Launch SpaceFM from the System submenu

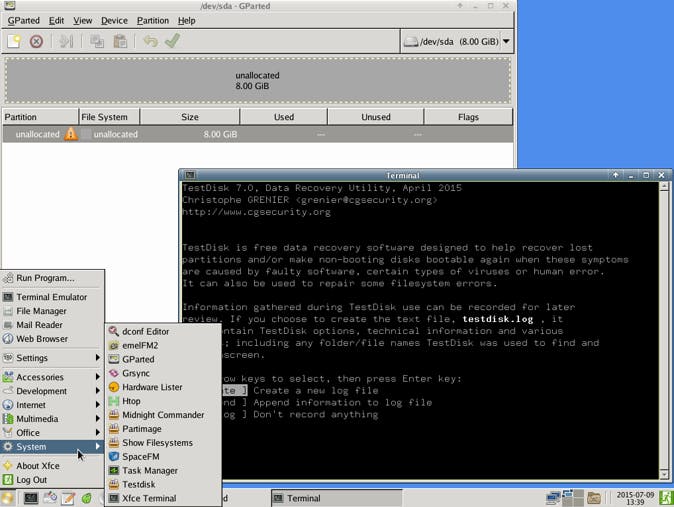click(x=163, y=457)
